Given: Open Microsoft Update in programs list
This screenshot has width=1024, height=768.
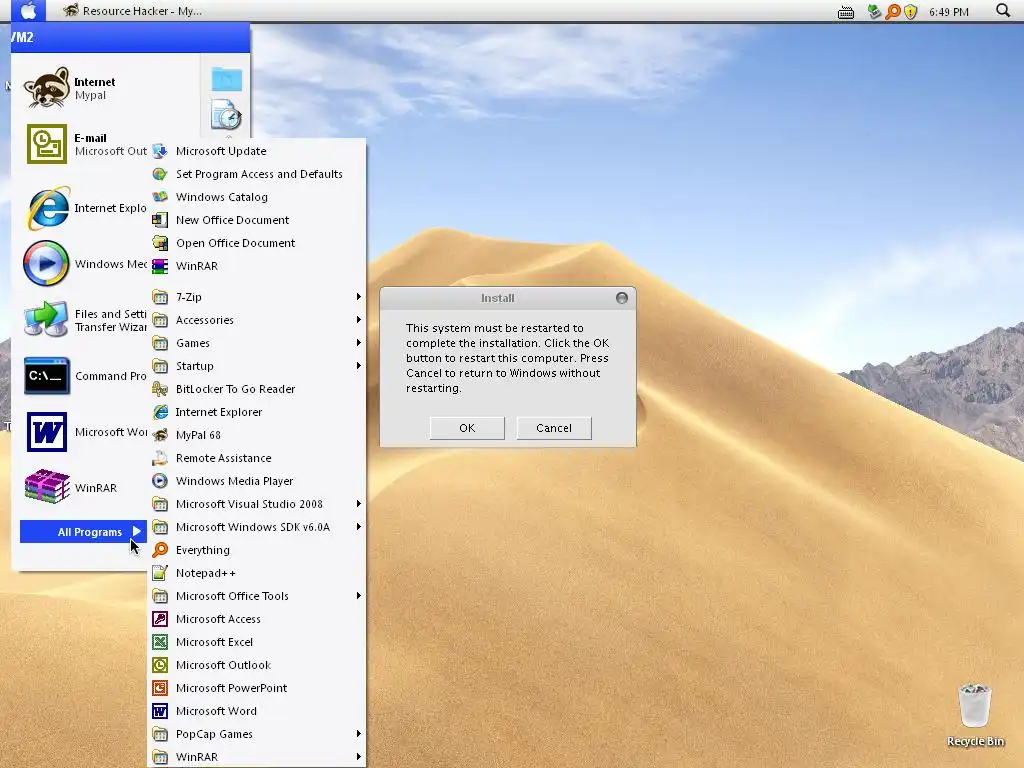Looking at the screenshot, I should point(257,151).
